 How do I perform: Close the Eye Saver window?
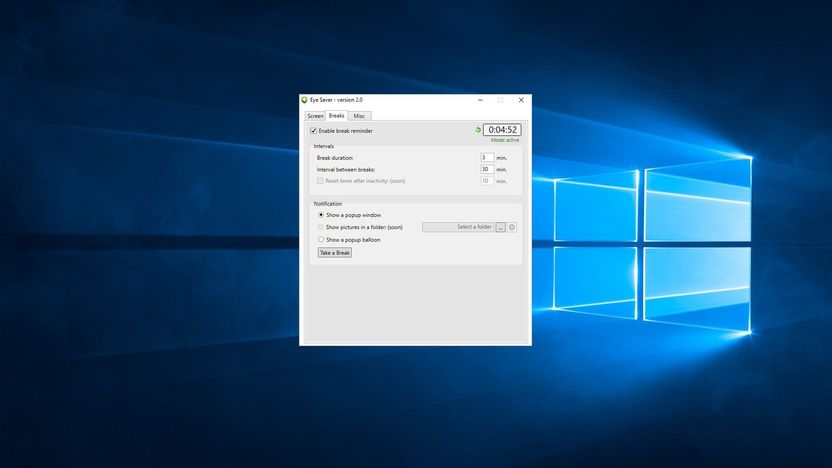(521, 100)
